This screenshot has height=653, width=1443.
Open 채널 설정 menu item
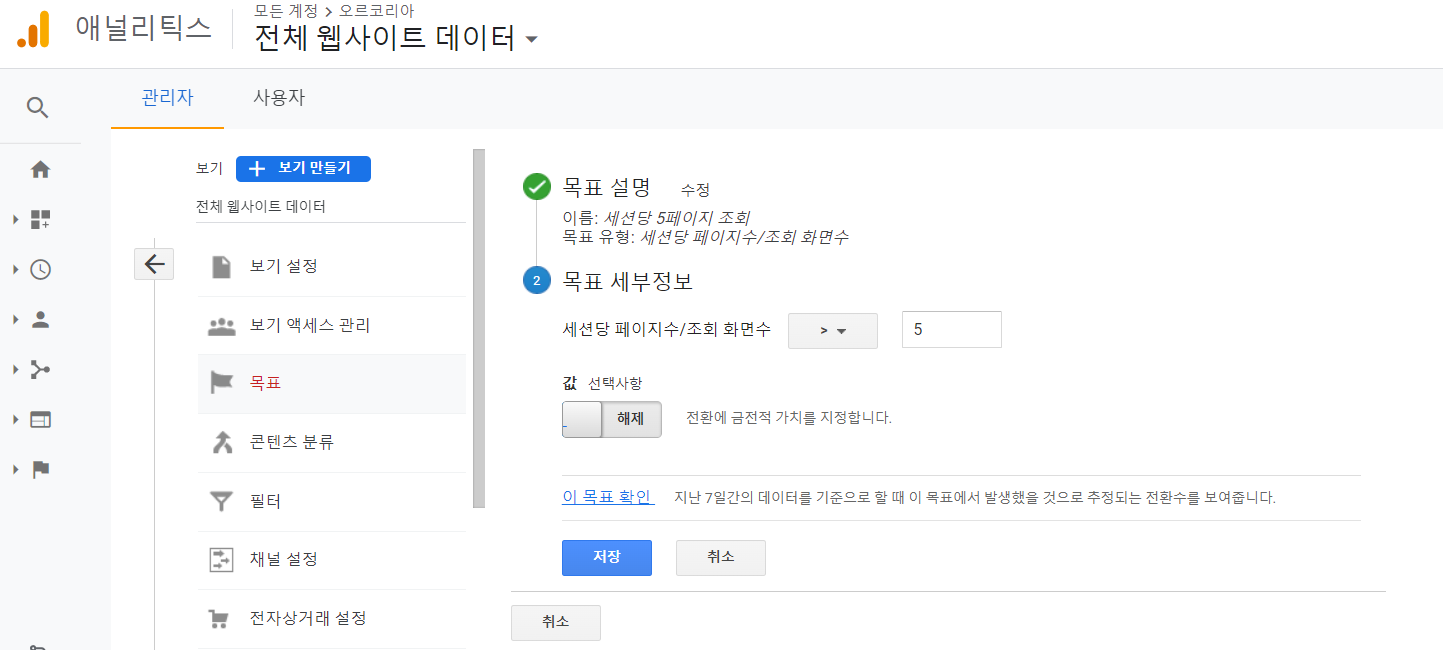coord(332,559)
